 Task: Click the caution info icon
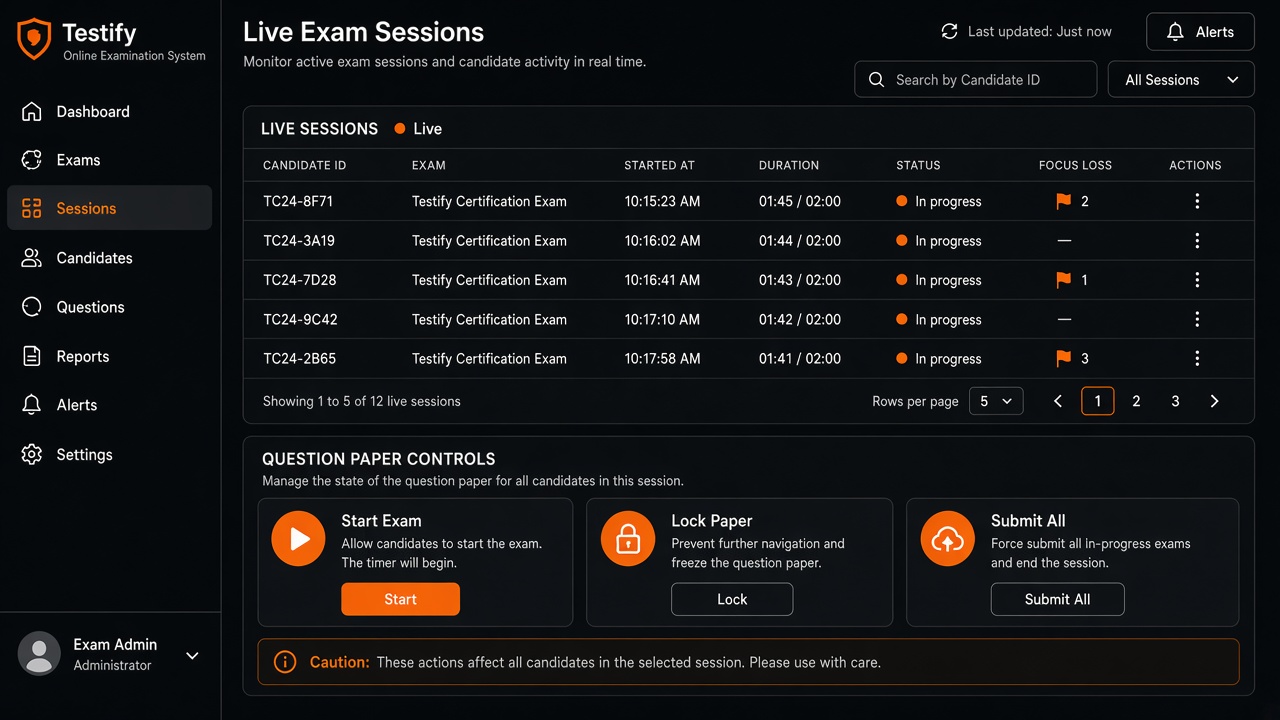point(285,662)
